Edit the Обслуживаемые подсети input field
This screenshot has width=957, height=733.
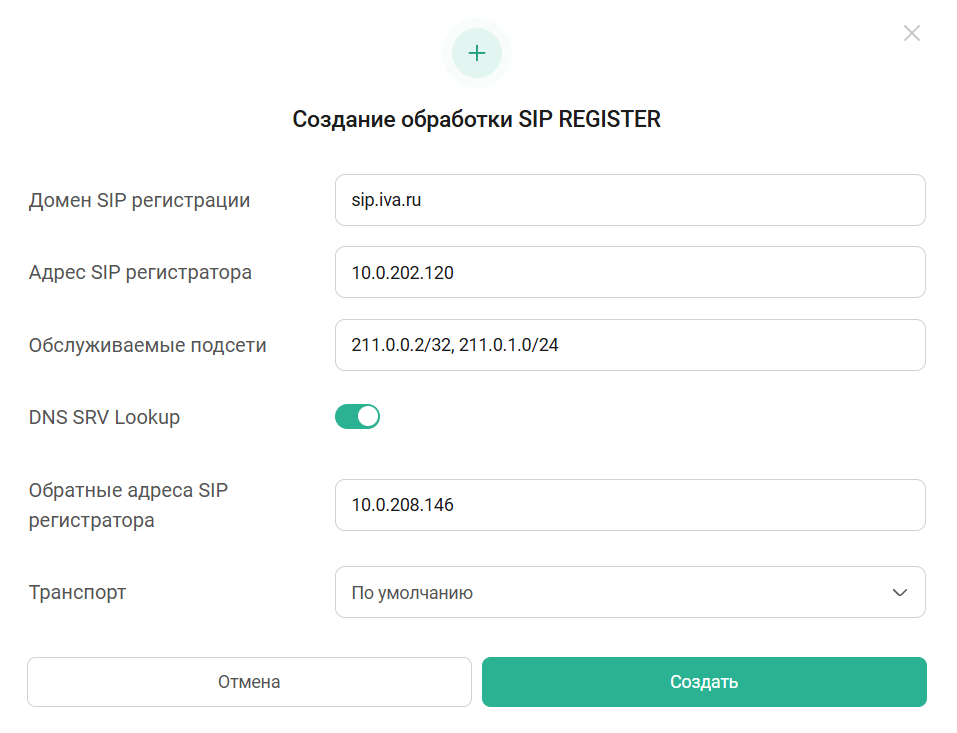629,345
